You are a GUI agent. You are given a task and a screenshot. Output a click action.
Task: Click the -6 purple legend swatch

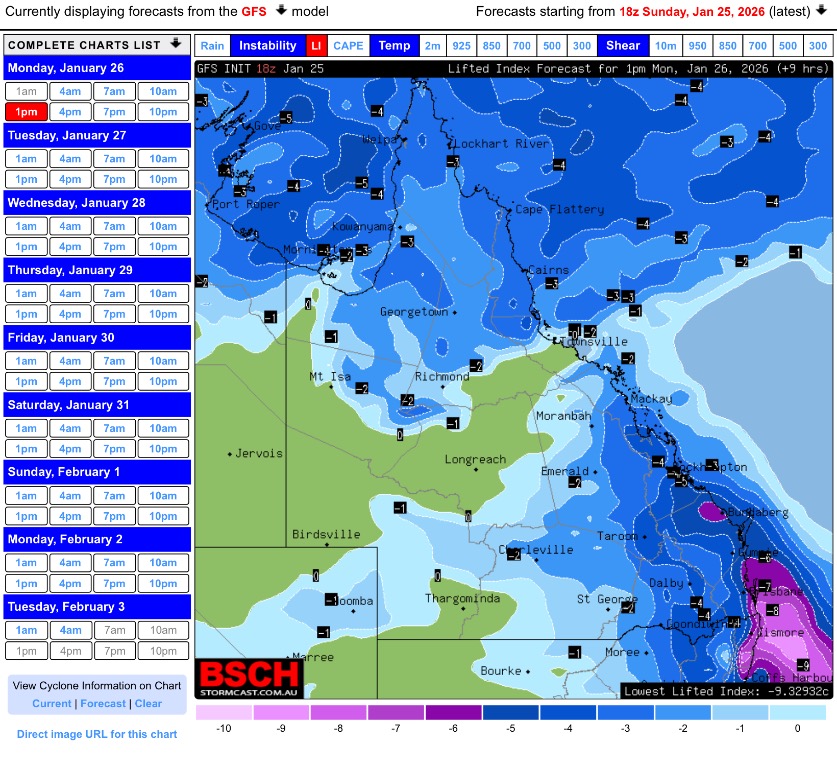coord(453,713)
